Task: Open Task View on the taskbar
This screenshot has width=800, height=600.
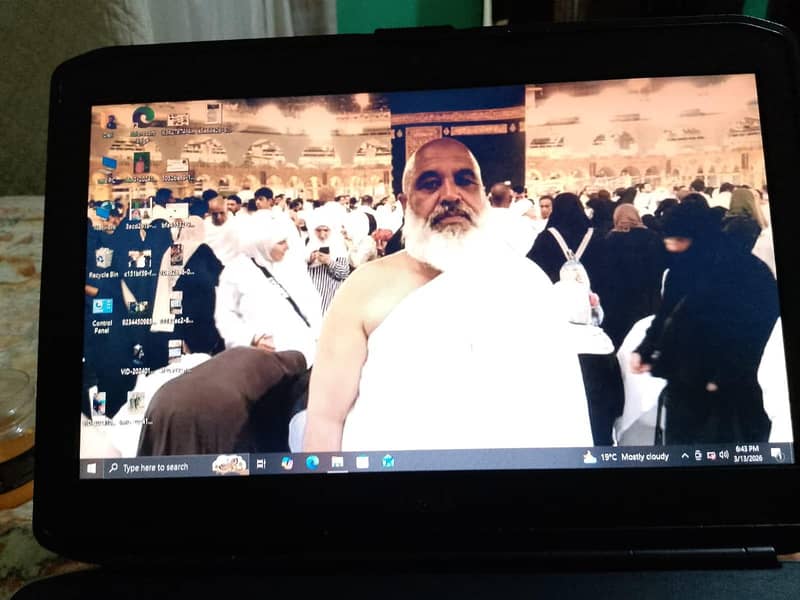Action: (261, 464)
